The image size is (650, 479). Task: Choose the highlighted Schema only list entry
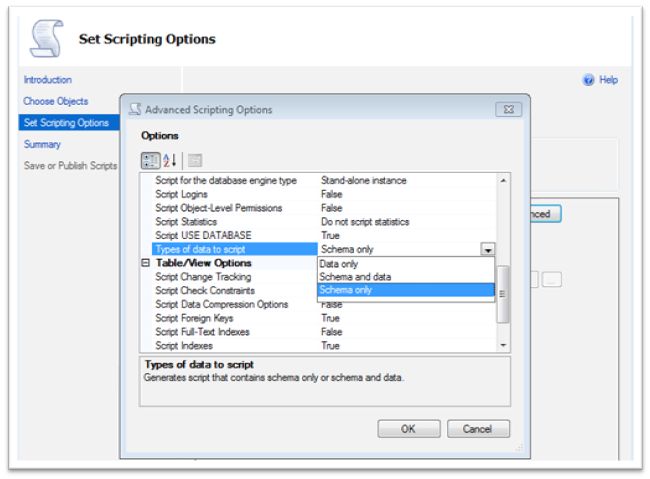(406, 290)
